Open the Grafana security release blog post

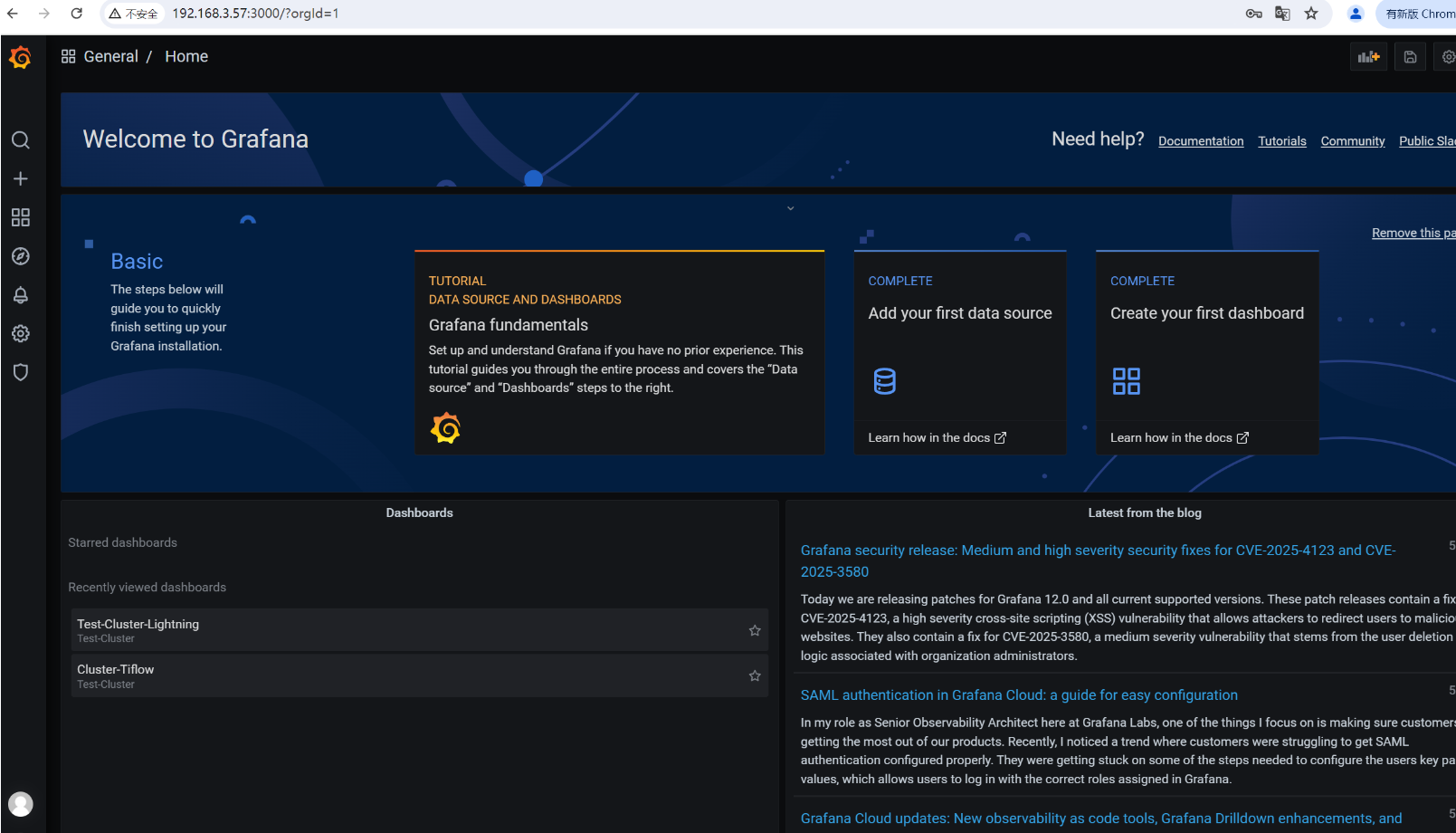[1098, 560]
